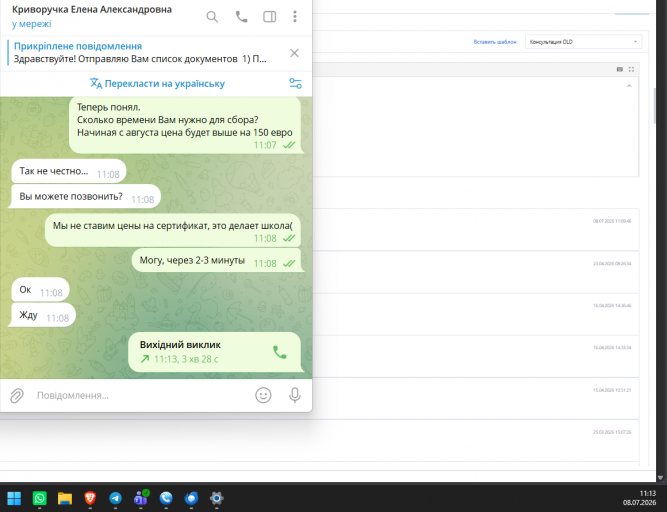This screenshot has height=512, width=667.
Task: Open the blue phone app on taskbar
Action: coord(166,498)
